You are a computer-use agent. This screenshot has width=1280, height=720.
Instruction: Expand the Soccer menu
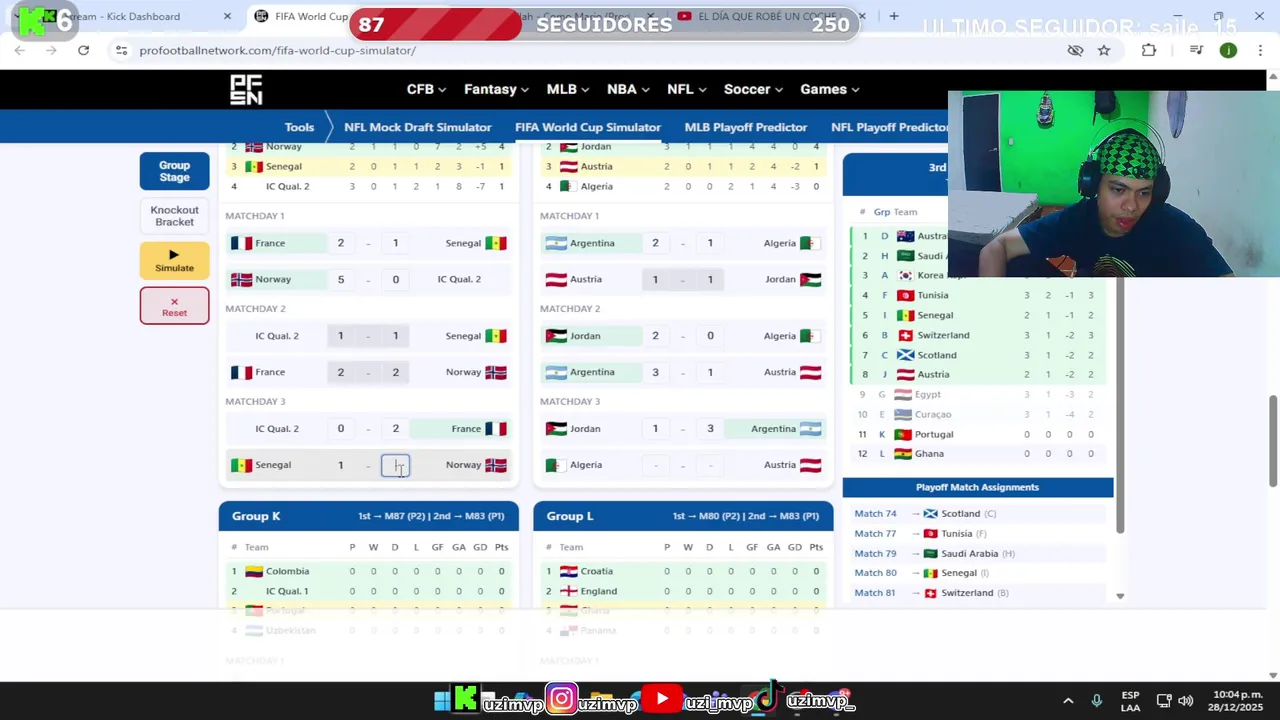pos(753,89)
